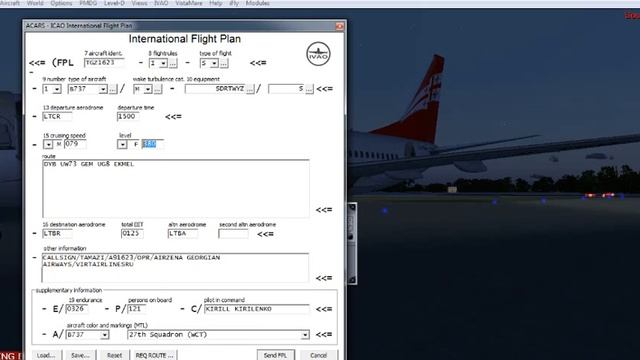Click the flight level 360 field
This screenshot has height=360, width=640.
152,144
